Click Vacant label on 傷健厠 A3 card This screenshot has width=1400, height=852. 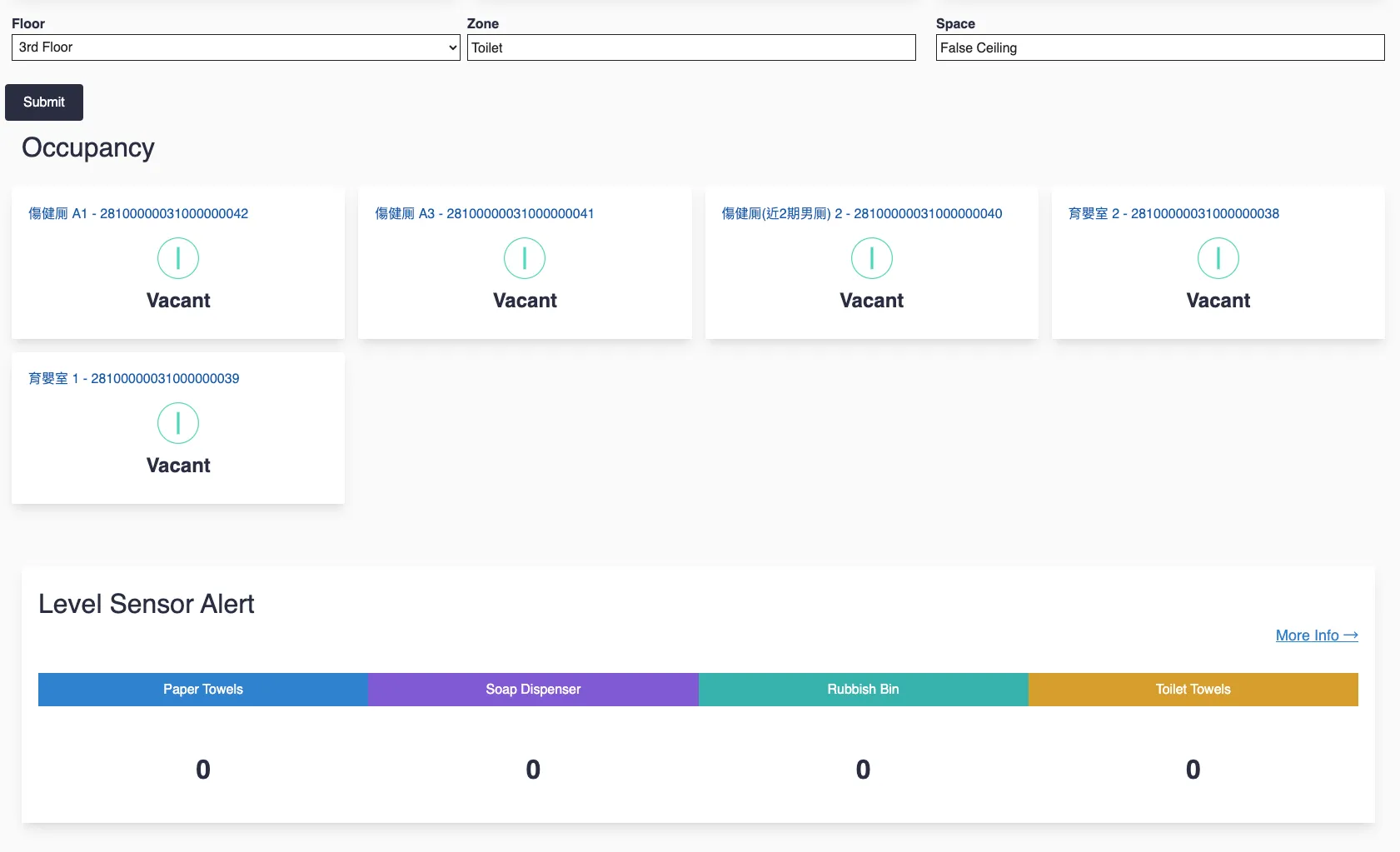(525, 301)
